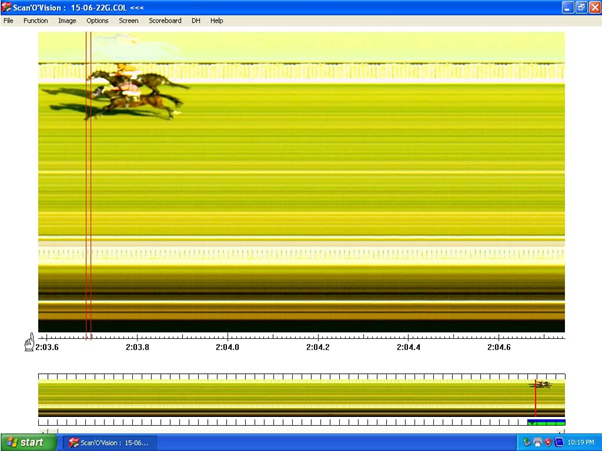Open the DH menu
The height and width of the screenshot is (451, 602).
(x=196, y=20)
